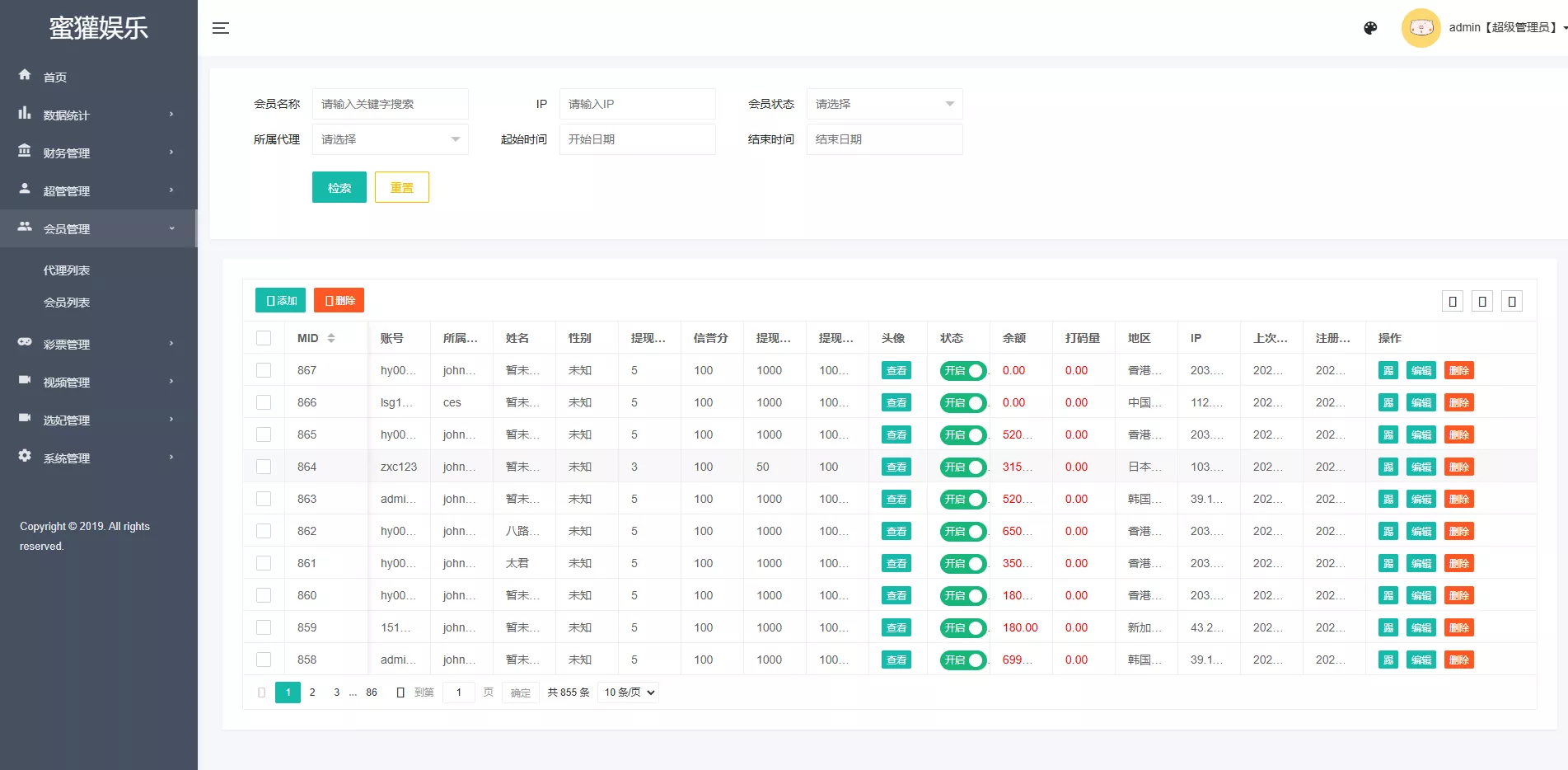This screenshot has height=770, width=1568.
Task: Open the 所属代理 dropdown
Action: tap(390, 139)
